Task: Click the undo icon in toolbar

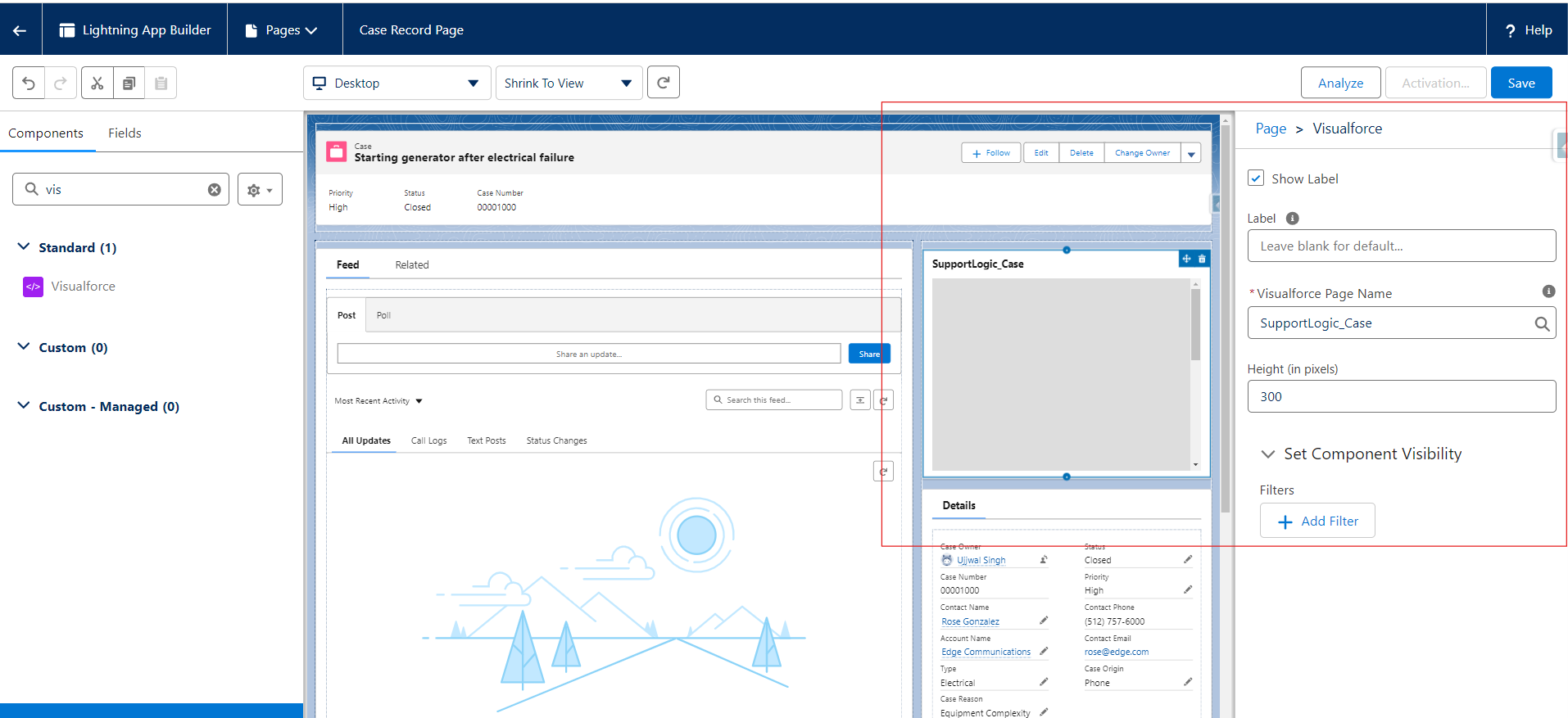Action: (x=29, y=83)
